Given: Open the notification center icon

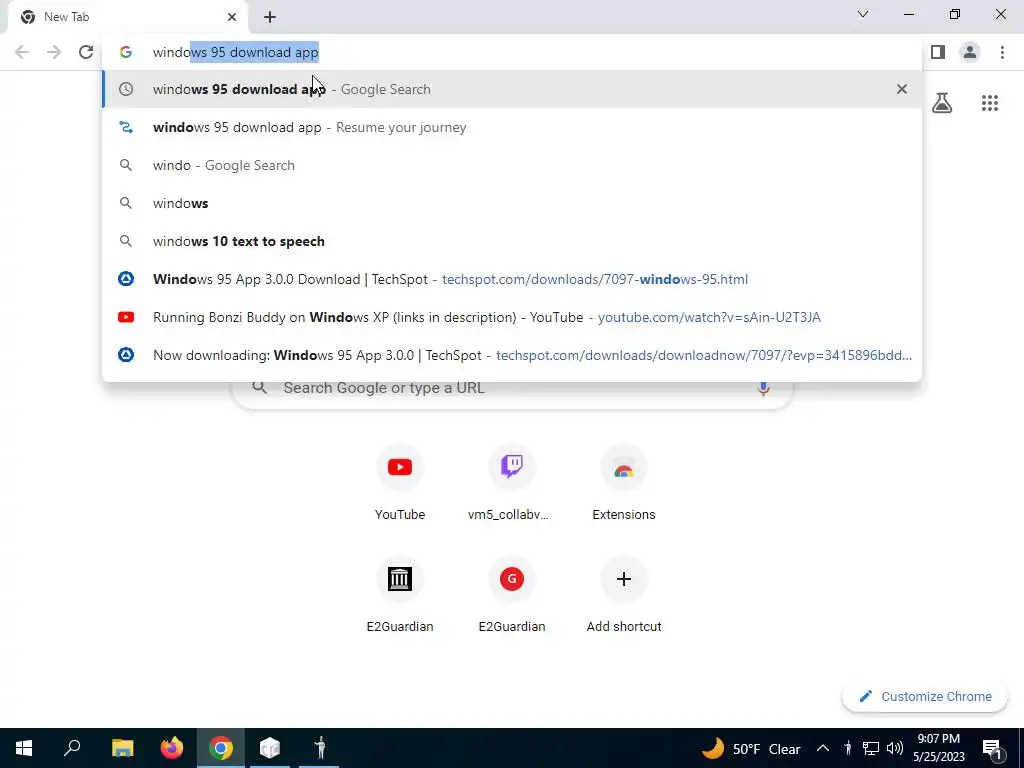Looking at the screenshot, I should (x=992, y=748).
